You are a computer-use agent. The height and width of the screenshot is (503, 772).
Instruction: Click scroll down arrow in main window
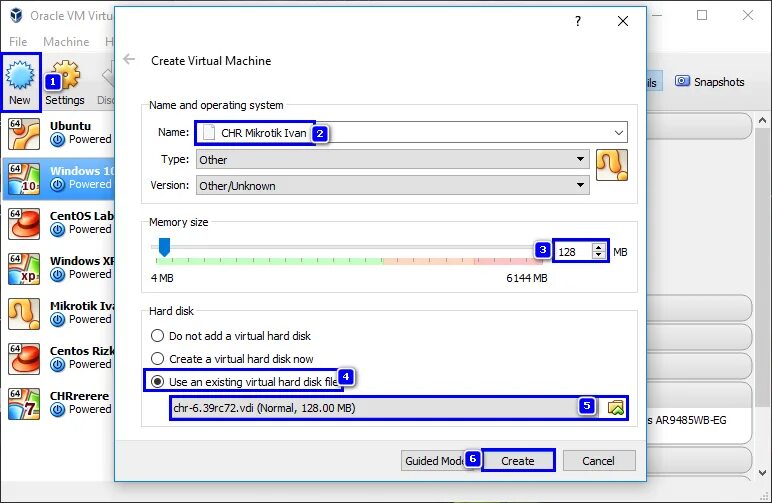pyautogui.click(x=762, y=473)
